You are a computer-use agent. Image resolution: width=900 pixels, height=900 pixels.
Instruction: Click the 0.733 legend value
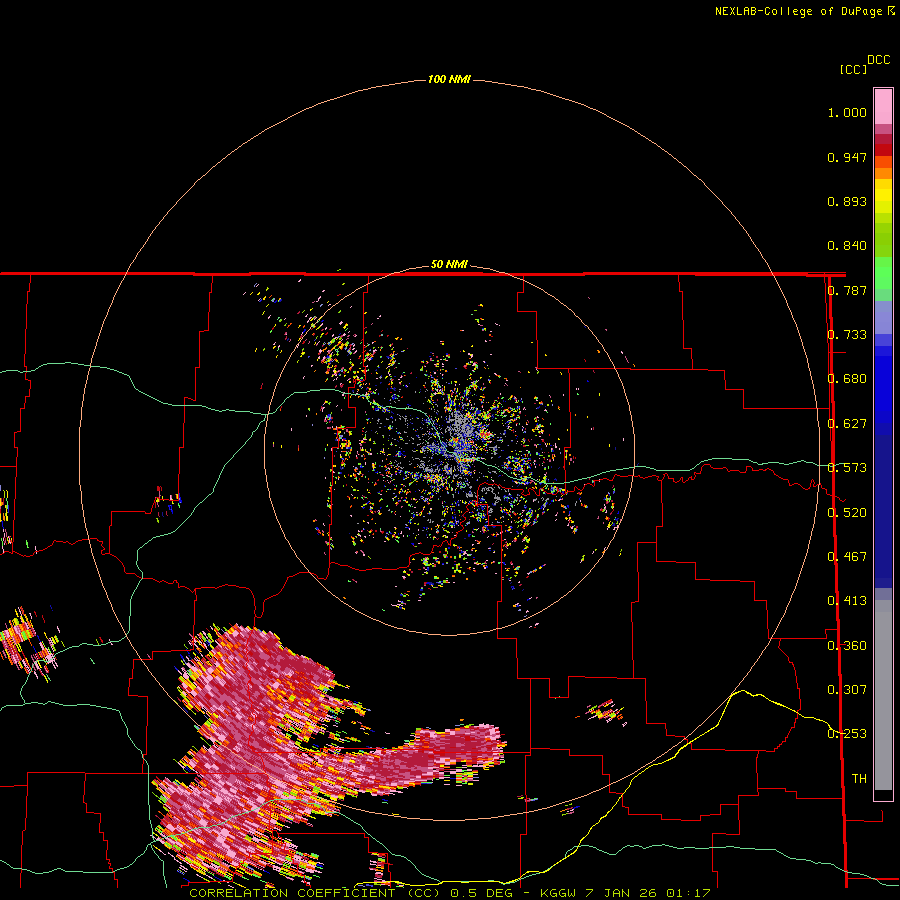[847, 335]
